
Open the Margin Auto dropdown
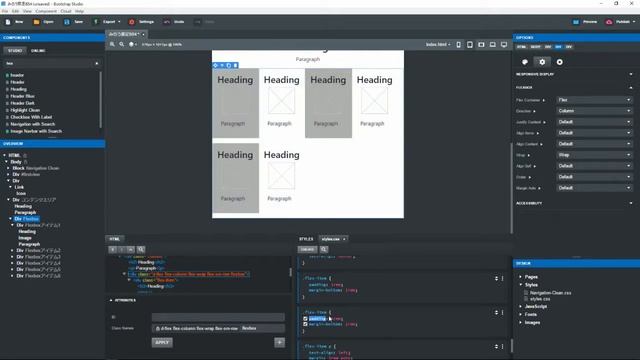pyautogui.click(x=594, y=188)
